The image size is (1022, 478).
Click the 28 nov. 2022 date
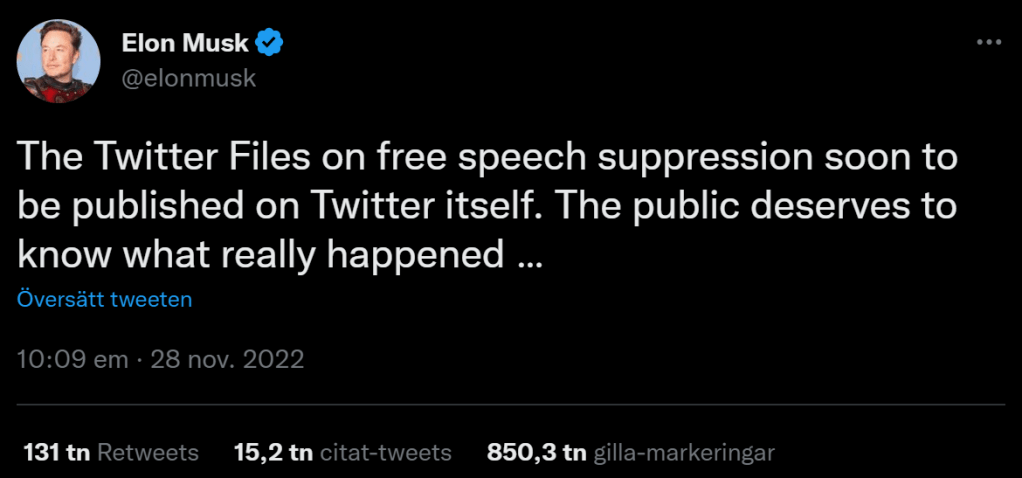(x=226, y=359)
